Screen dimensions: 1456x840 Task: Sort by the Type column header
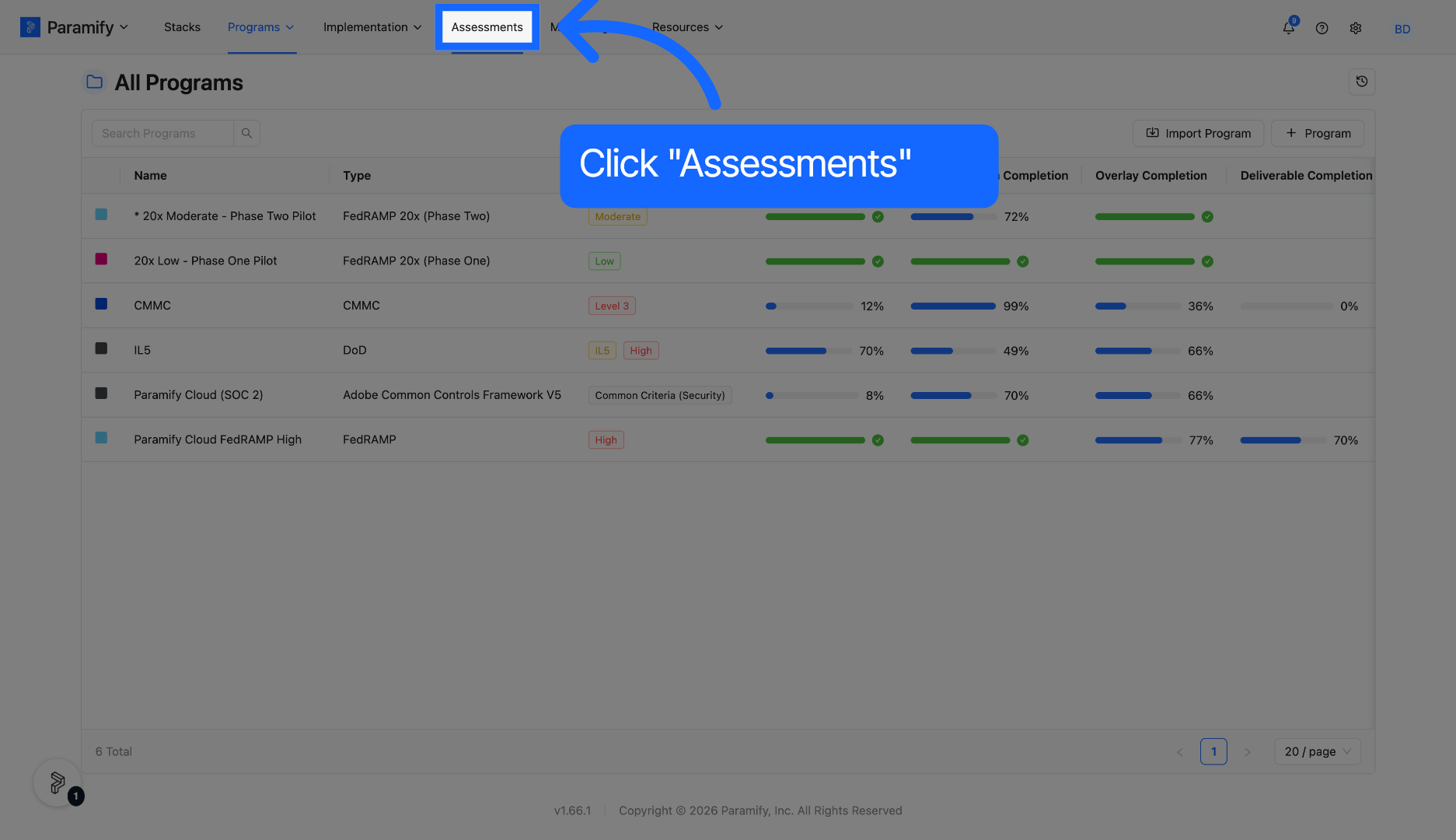[x=357, y=176]
